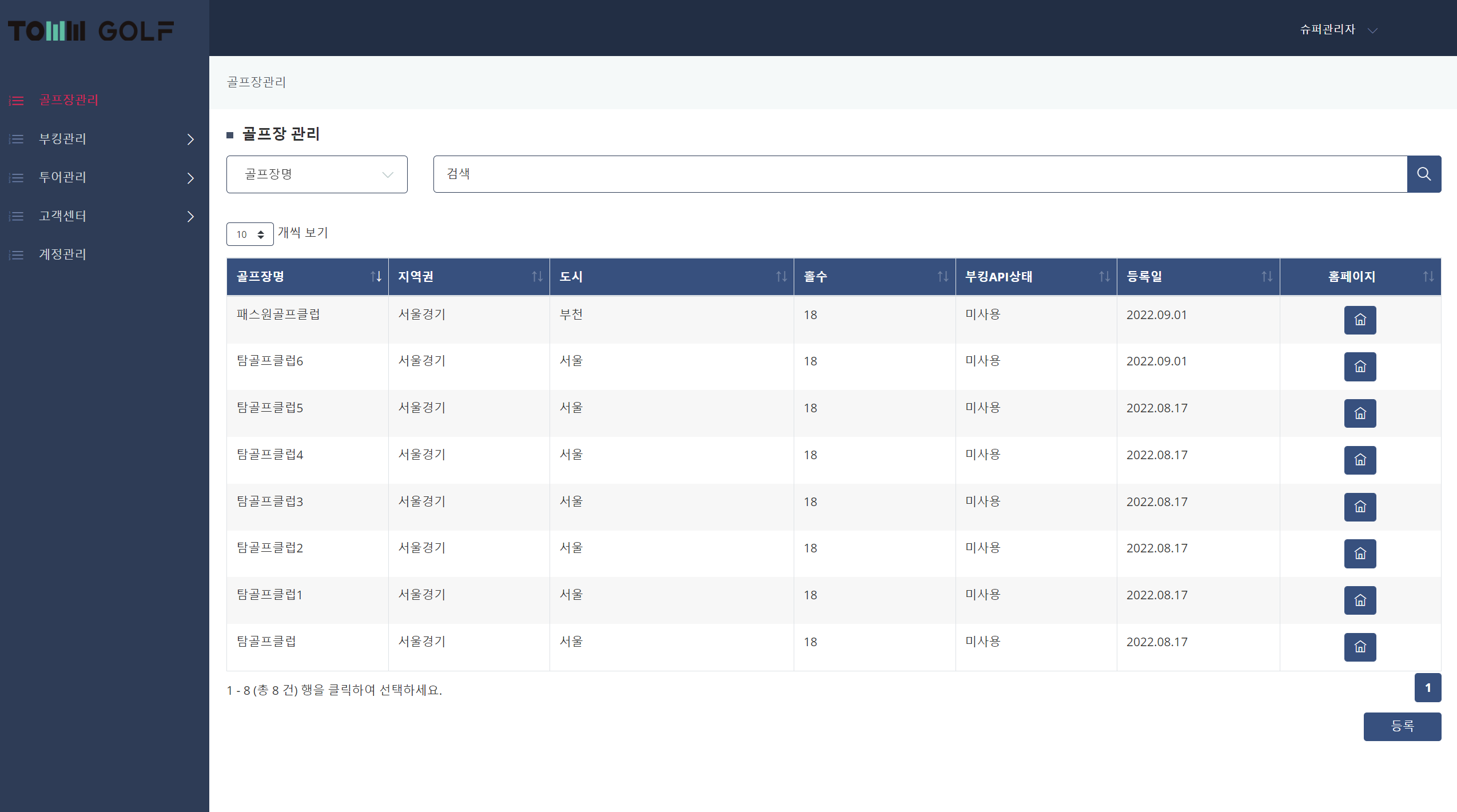
Task: Sort table by 홀수 column arrows
Action: click(x=943, y=277)
